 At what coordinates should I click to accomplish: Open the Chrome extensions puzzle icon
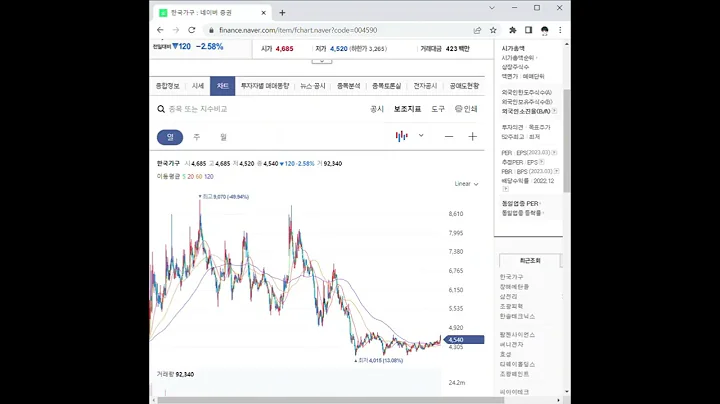(512, 30)
